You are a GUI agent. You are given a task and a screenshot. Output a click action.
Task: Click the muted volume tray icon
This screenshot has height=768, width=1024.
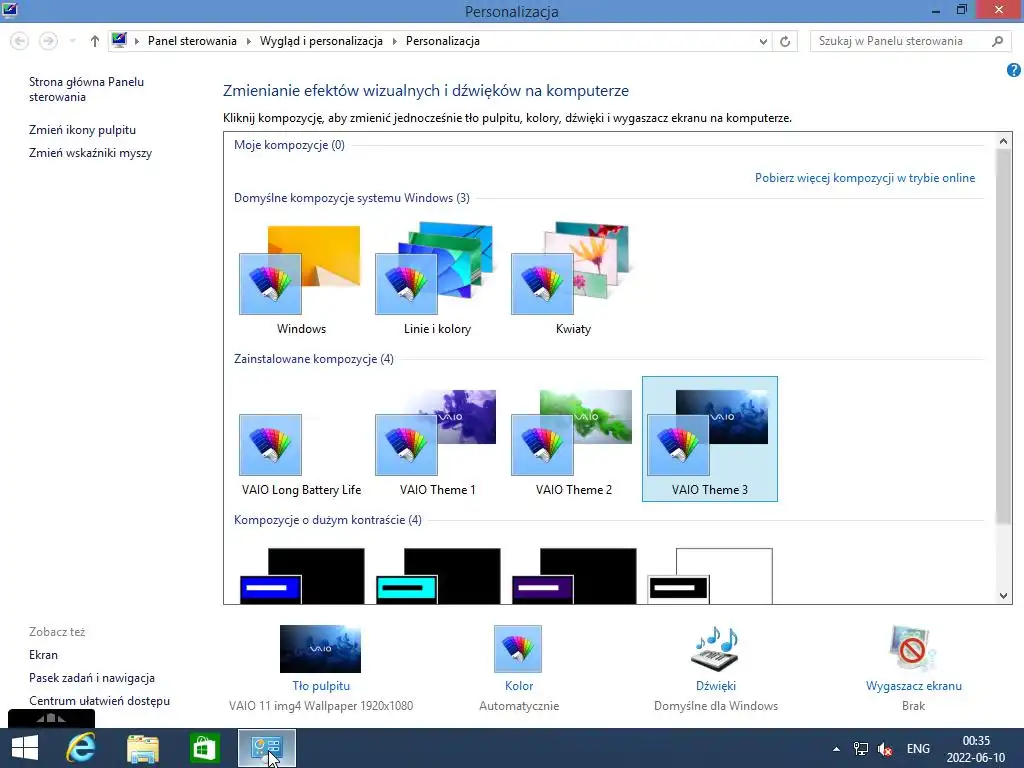coord(885,749)
